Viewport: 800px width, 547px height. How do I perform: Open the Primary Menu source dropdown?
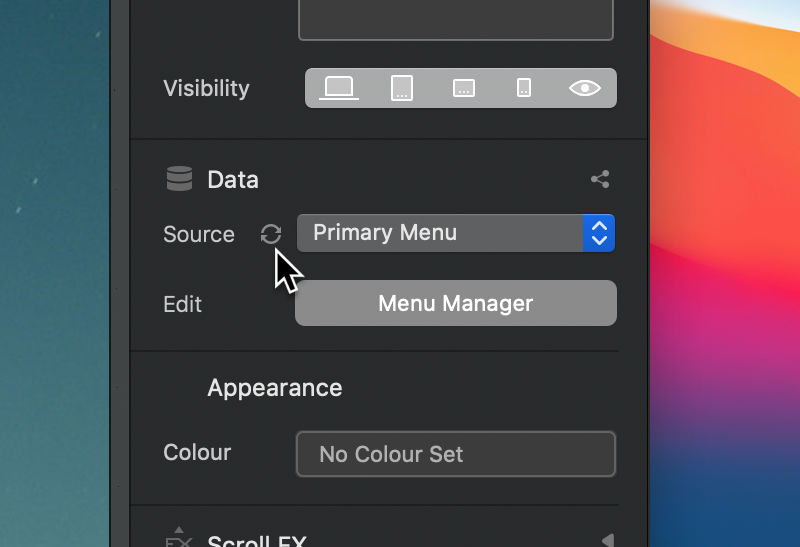pyautogui.click(x=456, y=233)
